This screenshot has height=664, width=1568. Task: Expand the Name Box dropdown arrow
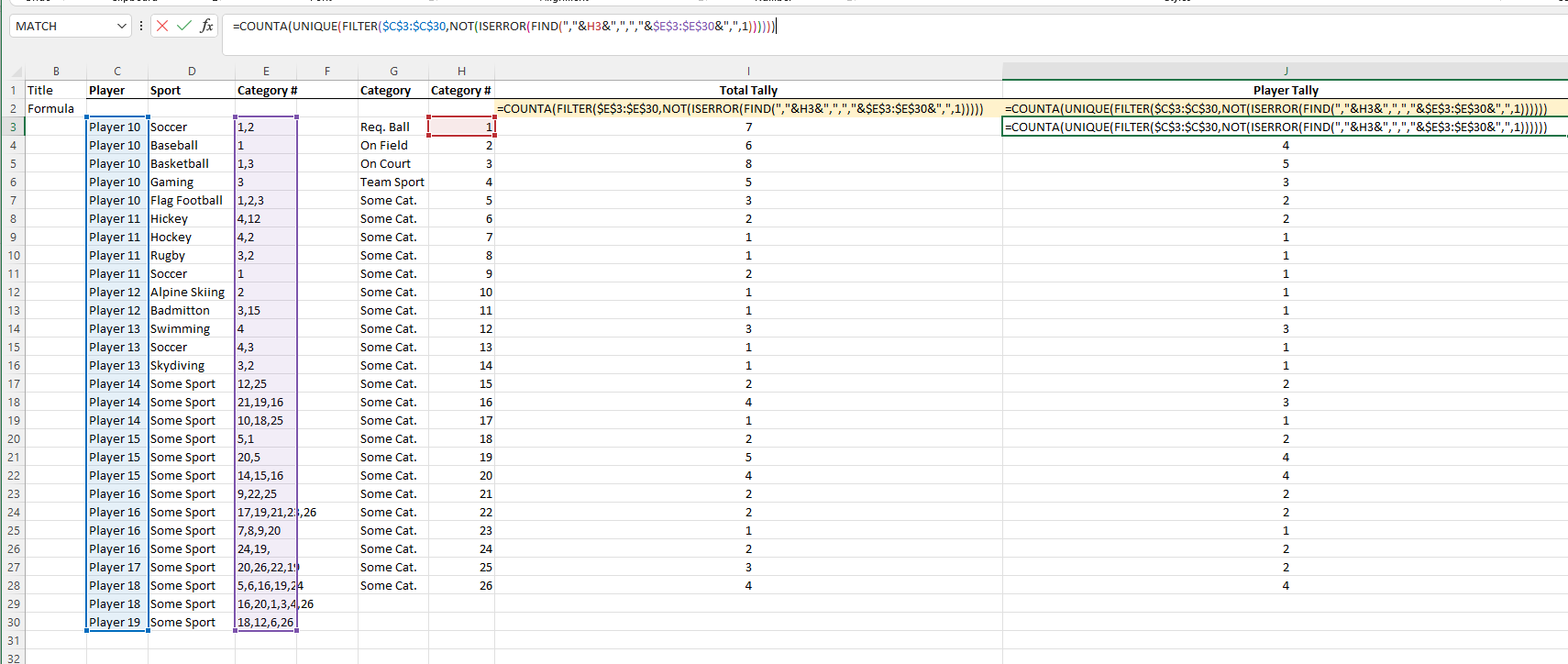point(122,27)
